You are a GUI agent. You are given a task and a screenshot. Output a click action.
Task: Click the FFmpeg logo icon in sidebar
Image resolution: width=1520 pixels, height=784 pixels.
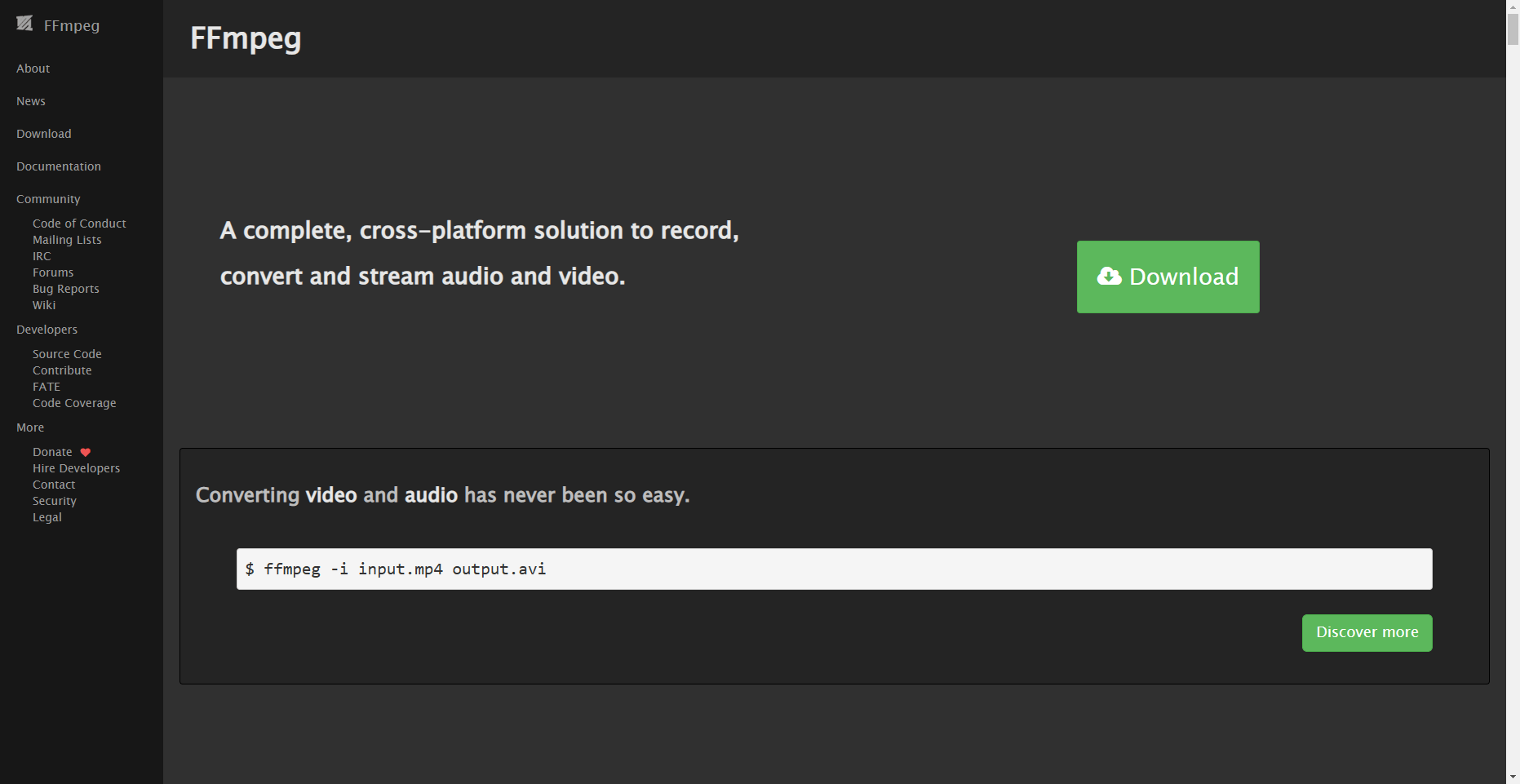click(x=24, y=24)
